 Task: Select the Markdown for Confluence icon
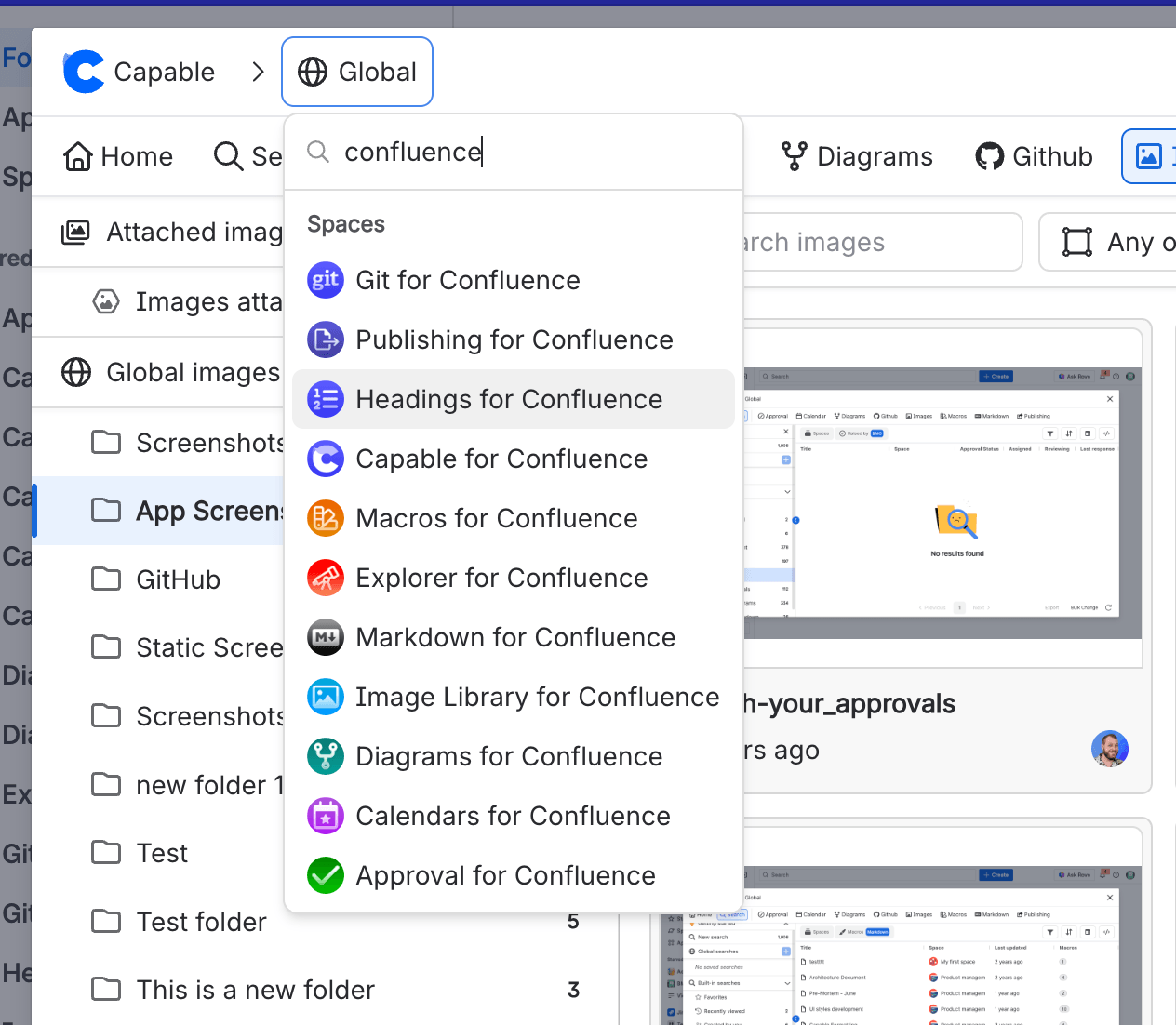pyautogui.click(x=325, y=637)
